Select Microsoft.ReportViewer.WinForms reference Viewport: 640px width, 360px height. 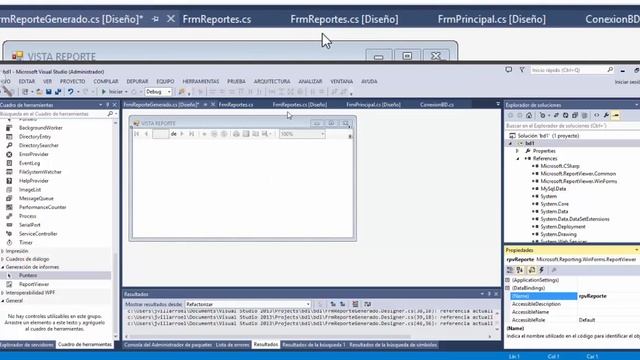[578, 181]
